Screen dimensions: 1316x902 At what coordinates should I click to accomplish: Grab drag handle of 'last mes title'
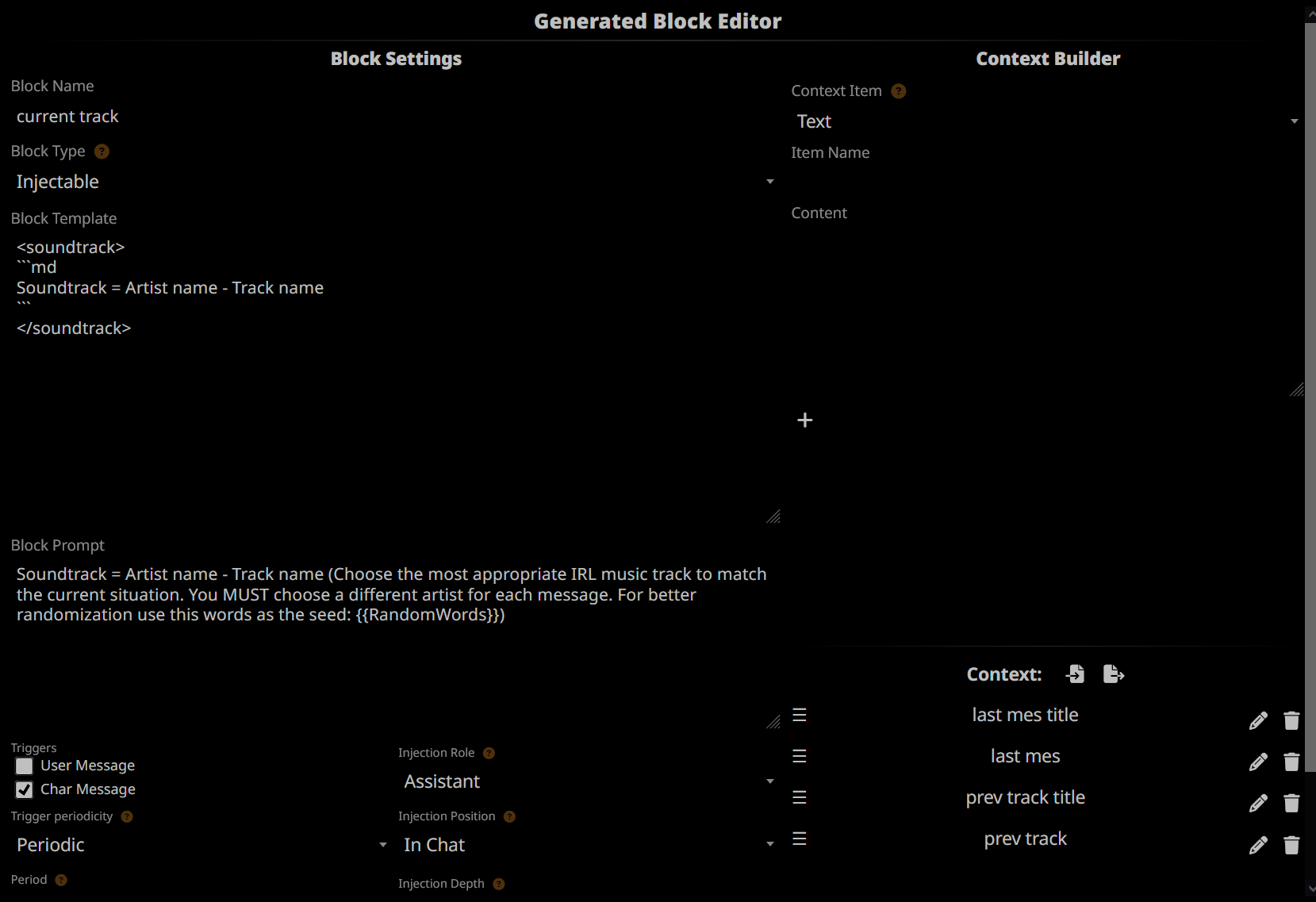[x=800, y=715]
